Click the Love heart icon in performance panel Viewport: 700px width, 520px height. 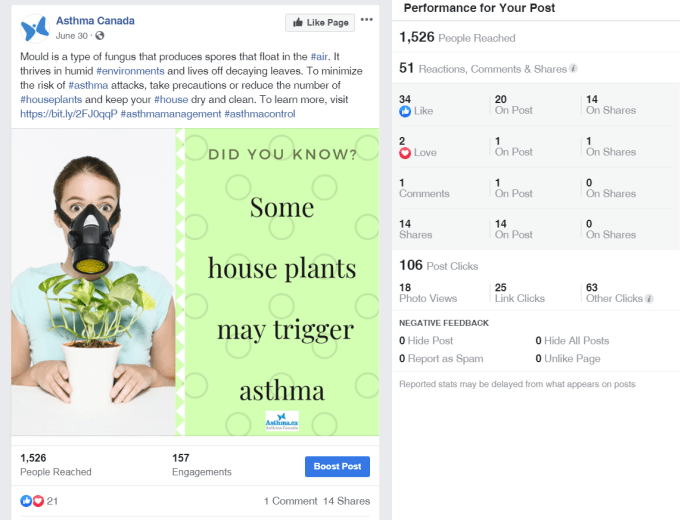[405, 153]
